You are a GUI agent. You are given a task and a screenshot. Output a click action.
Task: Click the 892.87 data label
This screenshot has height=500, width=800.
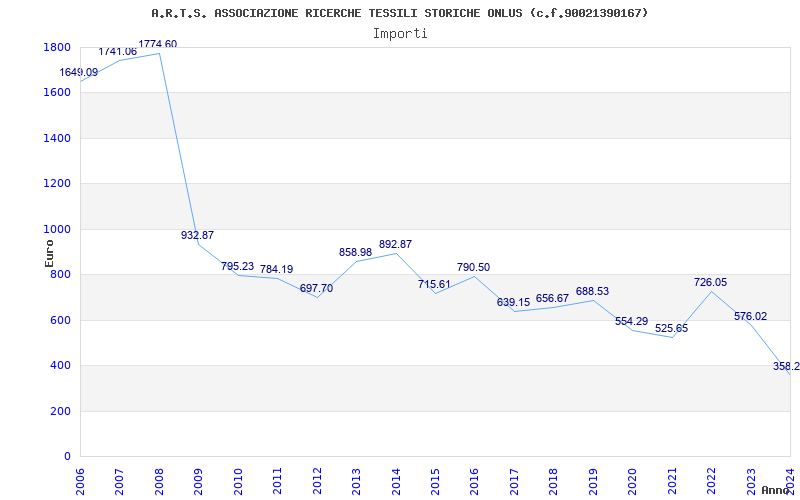395,245
